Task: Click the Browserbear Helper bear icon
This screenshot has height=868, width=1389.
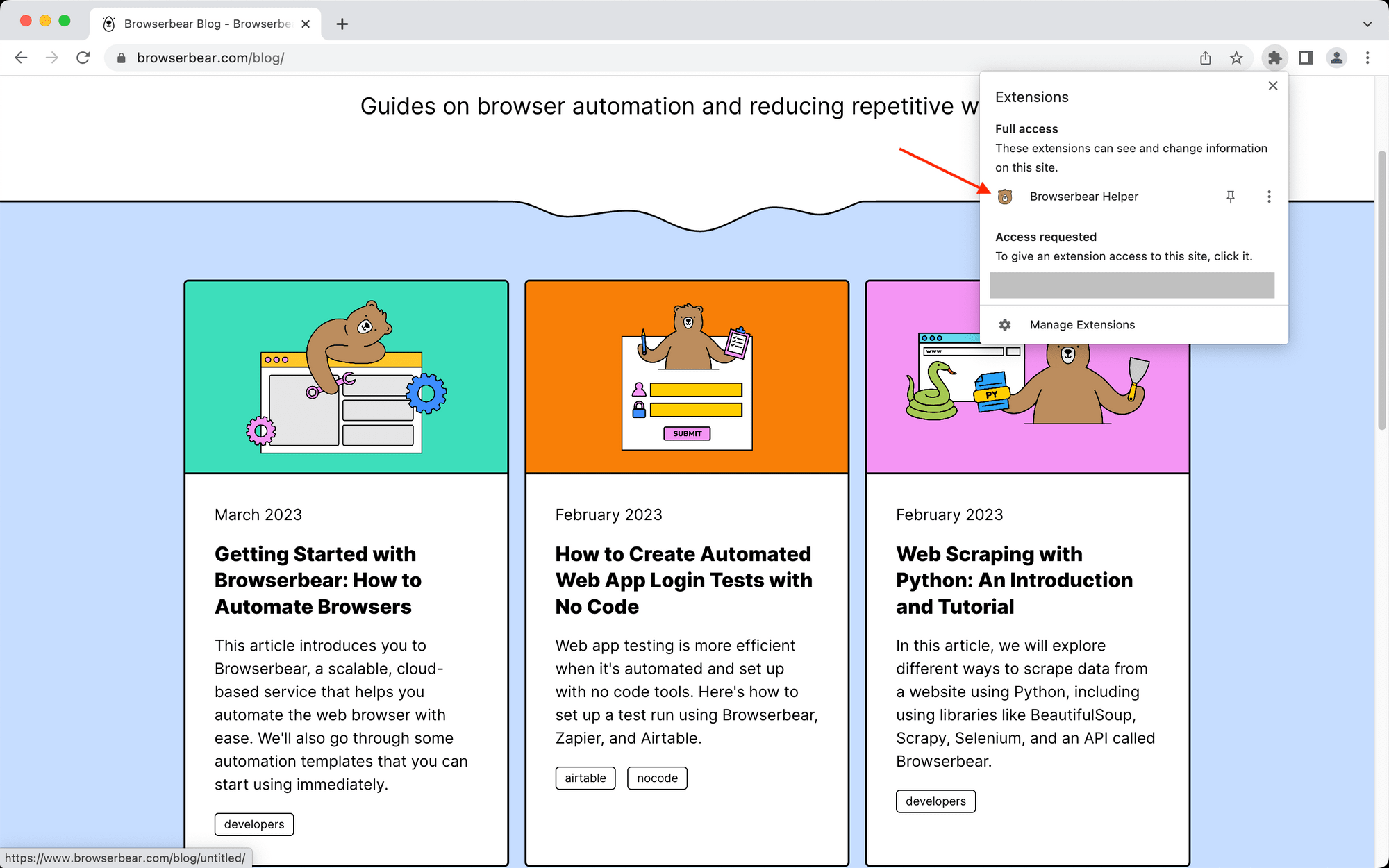Action: [x=1006, y=197]
